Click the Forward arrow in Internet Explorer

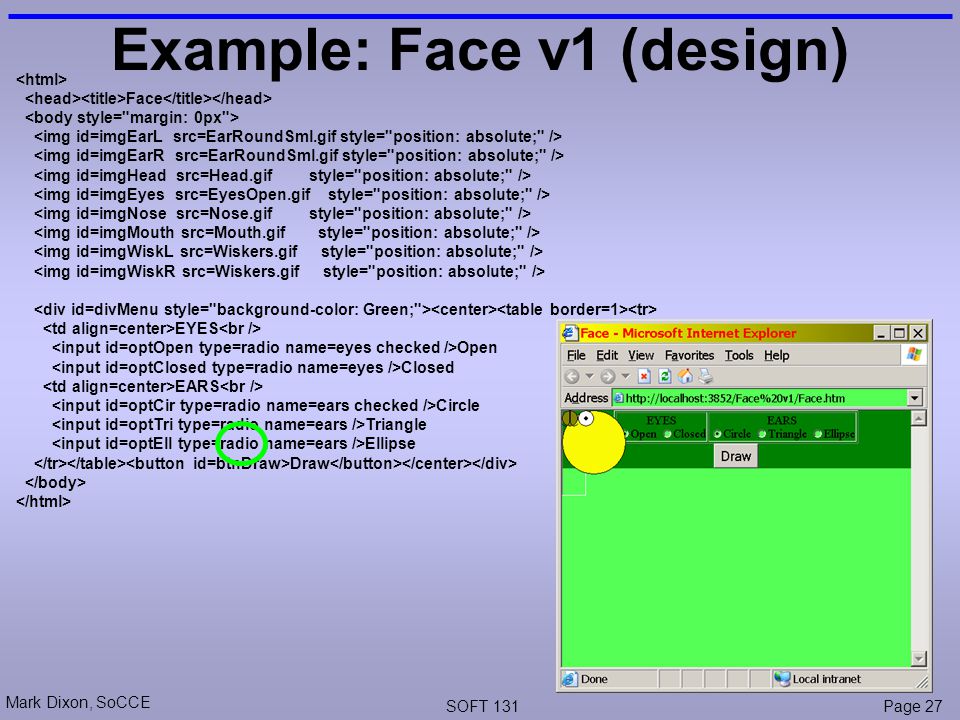(x=607, y=377)
